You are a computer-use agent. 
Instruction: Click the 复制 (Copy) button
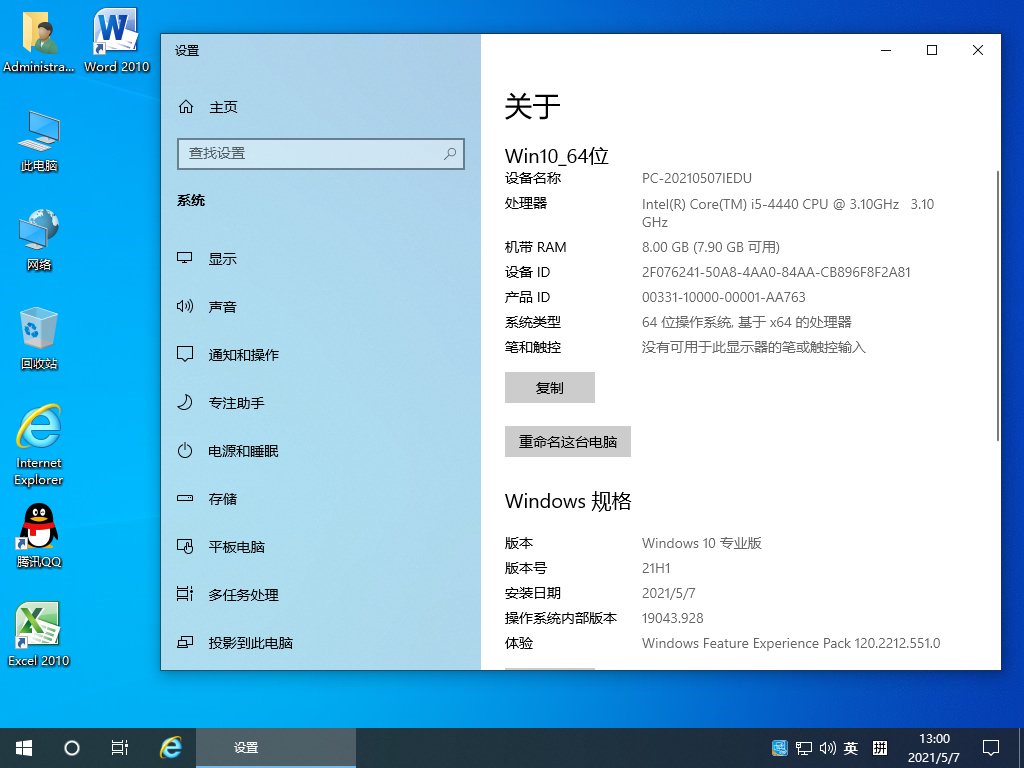pyautogui.click(x=550, y=387)
